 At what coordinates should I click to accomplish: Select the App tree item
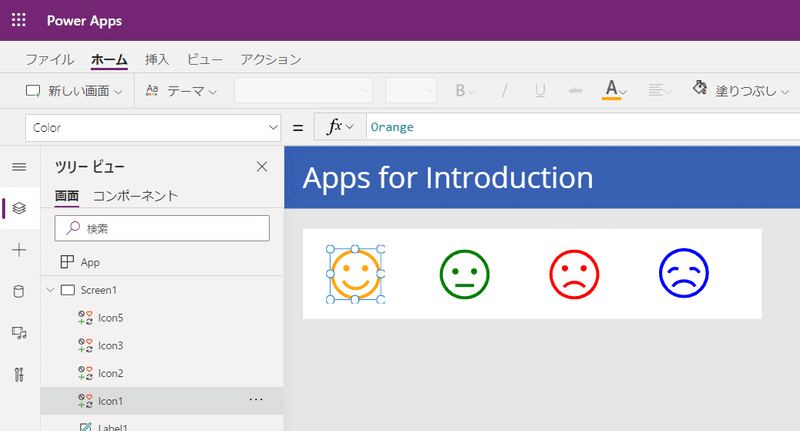tap(162, 262)
